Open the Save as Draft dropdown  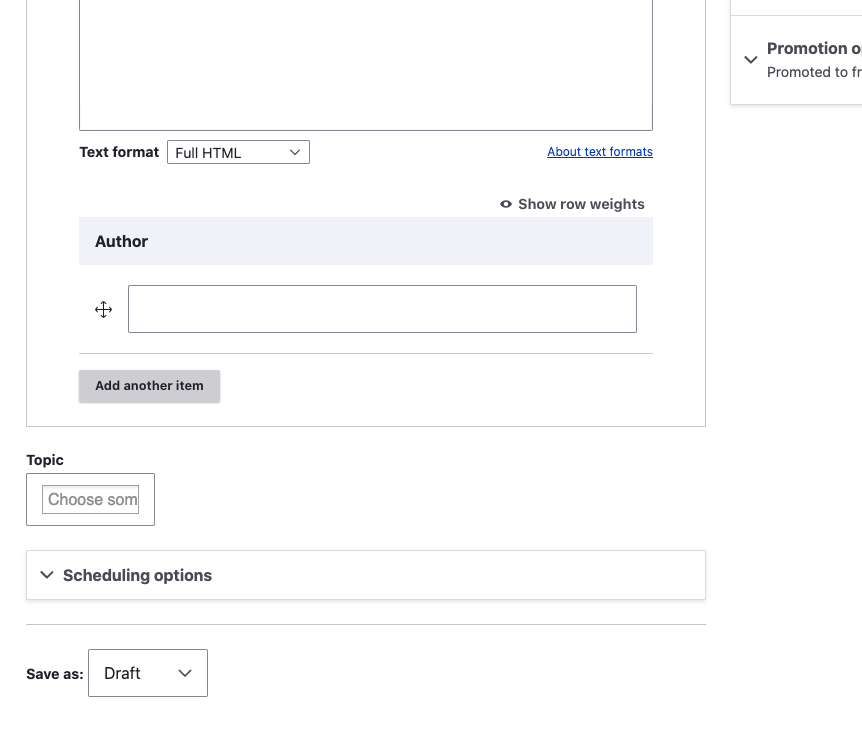[x=147, y=673]
